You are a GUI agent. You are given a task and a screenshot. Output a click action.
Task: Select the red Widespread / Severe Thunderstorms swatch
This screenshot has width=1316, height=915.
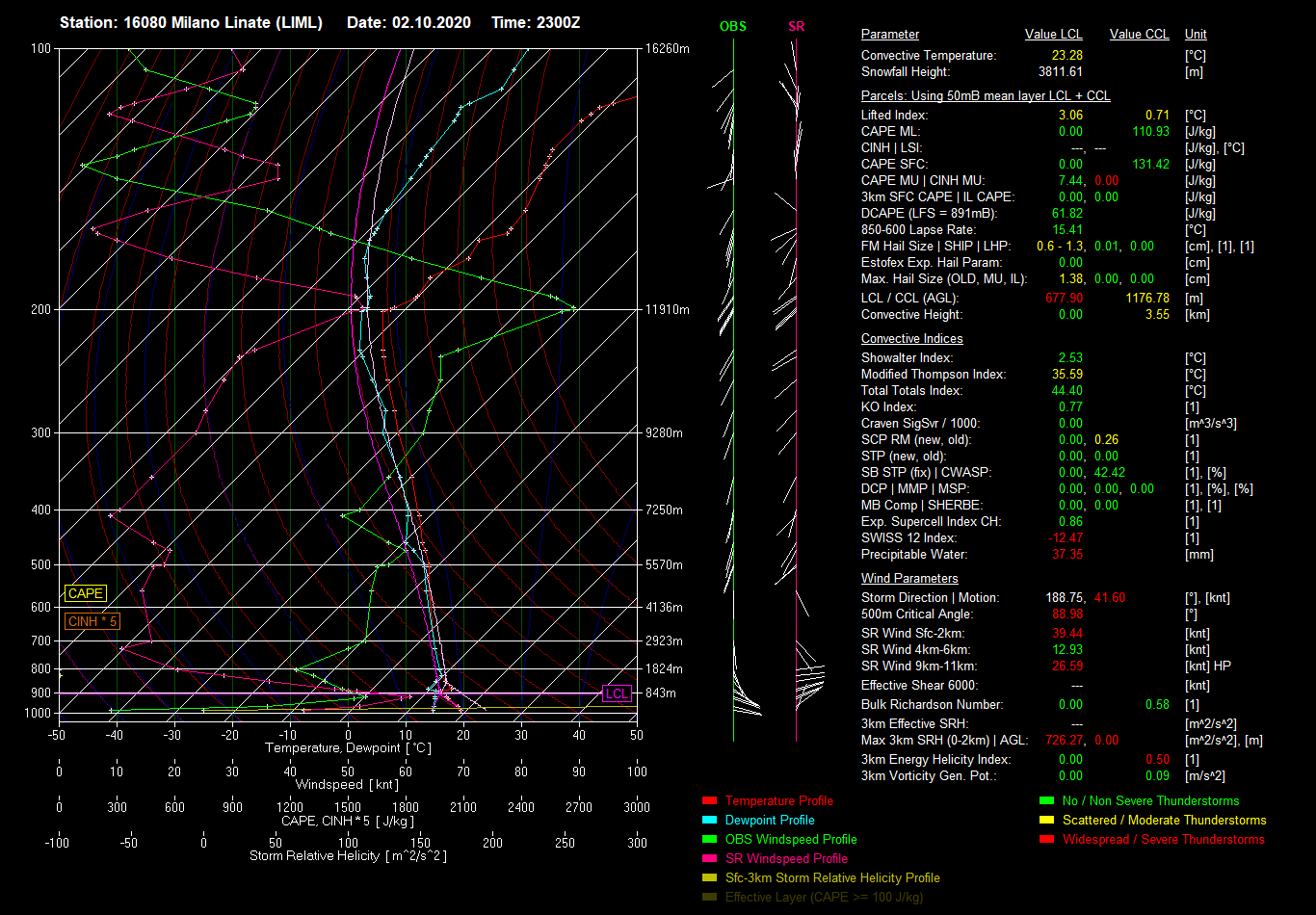(x=1046, y=840)
